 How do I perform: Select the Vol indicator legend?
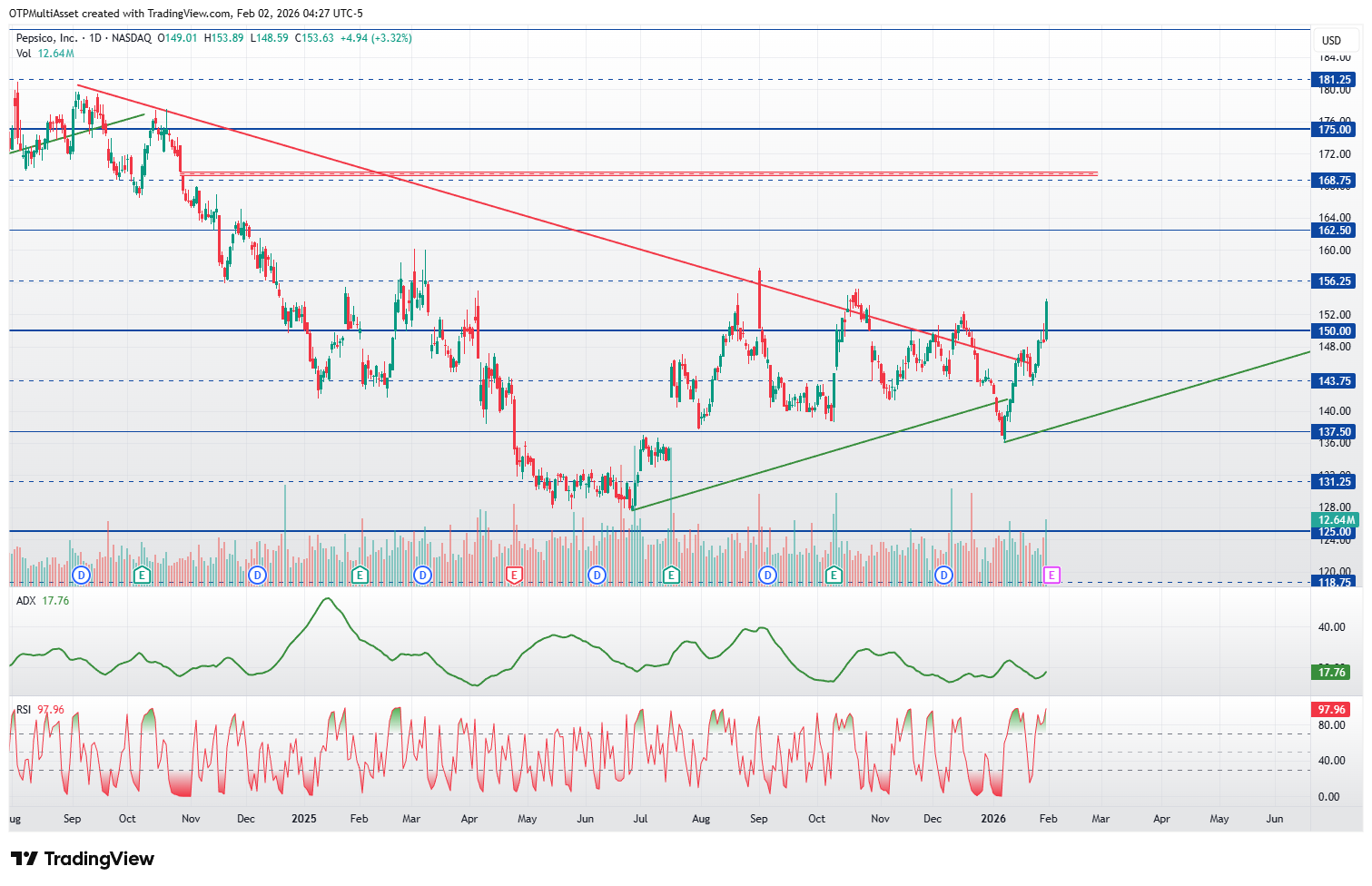pyautogui.click(x=45, y=54)
